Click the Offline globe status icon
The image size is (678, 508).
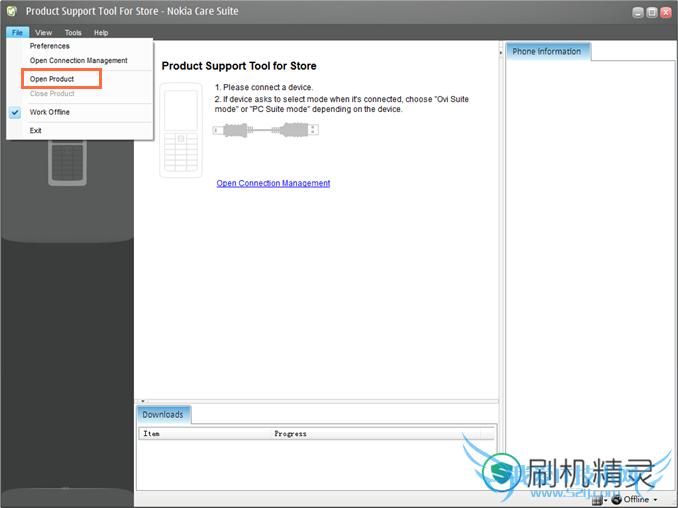click(x=617, y=499)
